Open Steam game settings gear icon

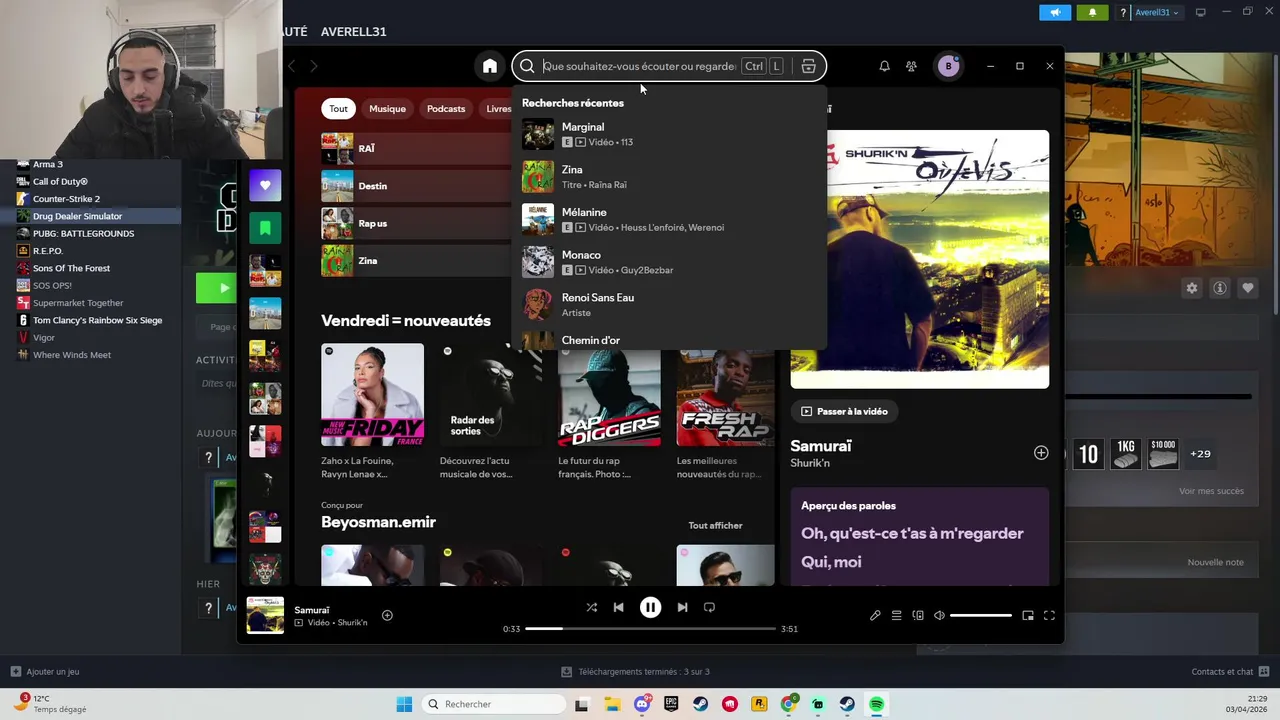1191,288
